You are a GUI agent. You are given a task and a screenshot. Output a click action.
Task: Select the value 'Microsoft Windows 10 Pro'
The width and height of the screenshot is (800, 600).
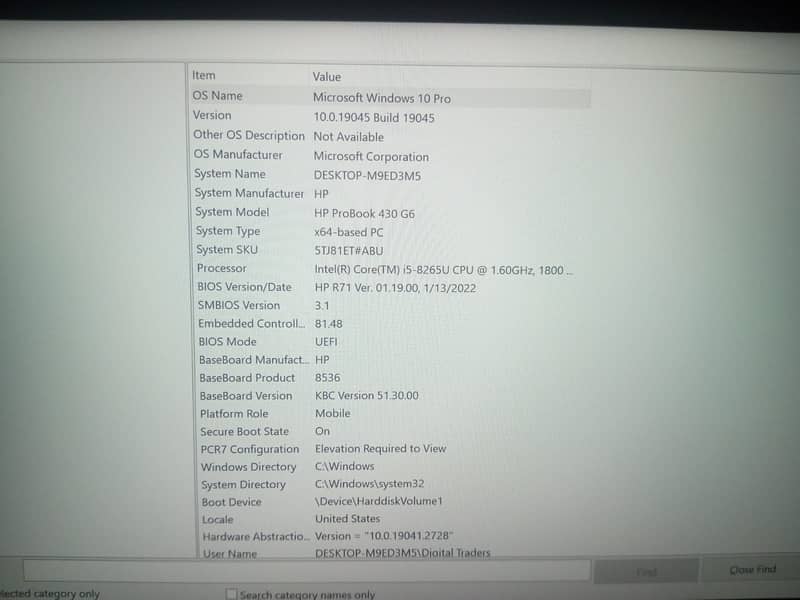pos(382,98)
